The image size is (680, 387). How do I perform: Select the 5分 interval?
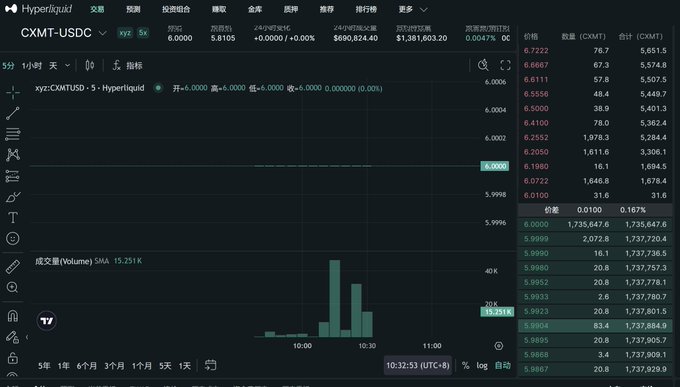point(8,66)
